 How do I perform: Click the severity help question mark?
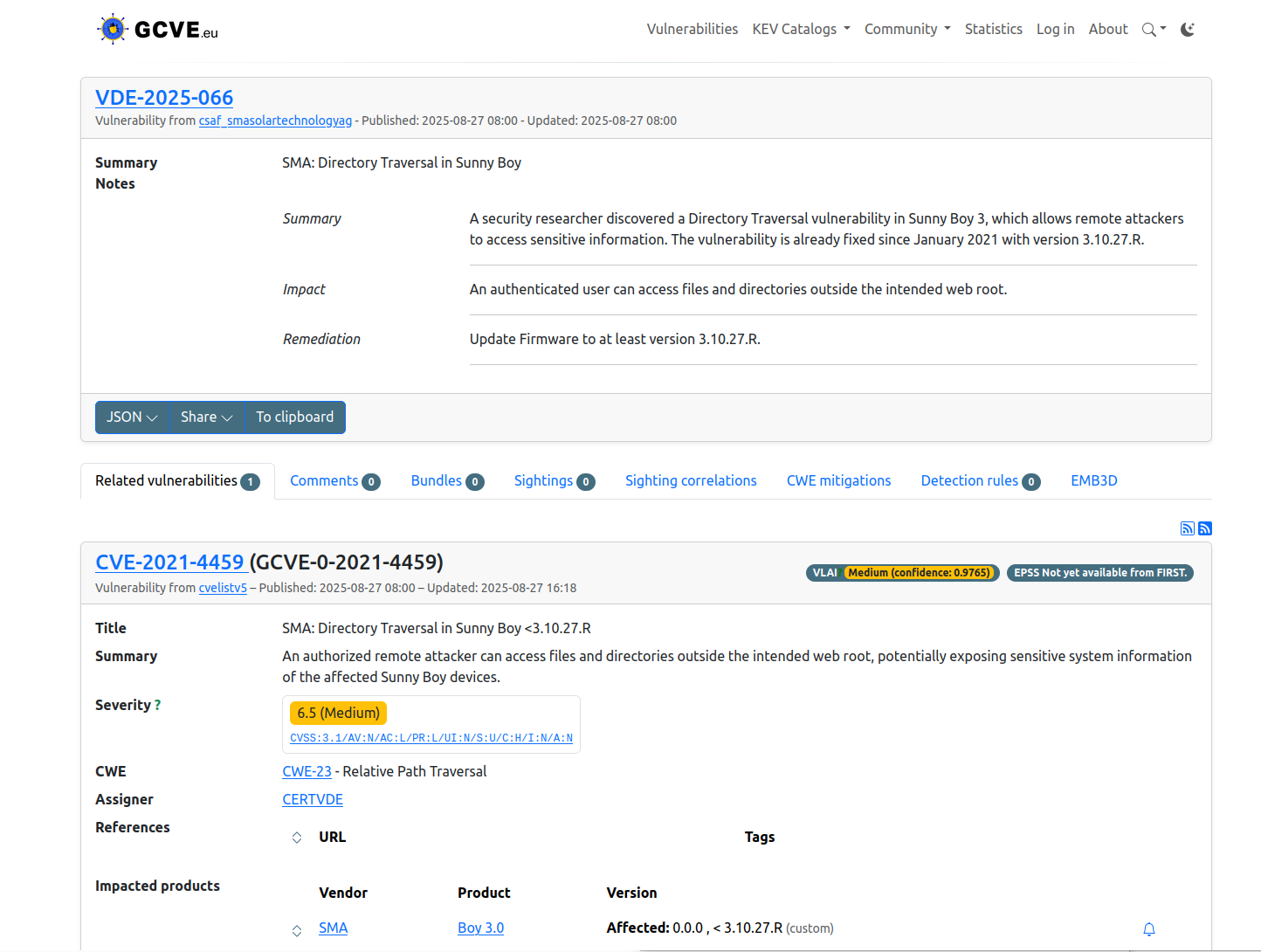(157, 706)
